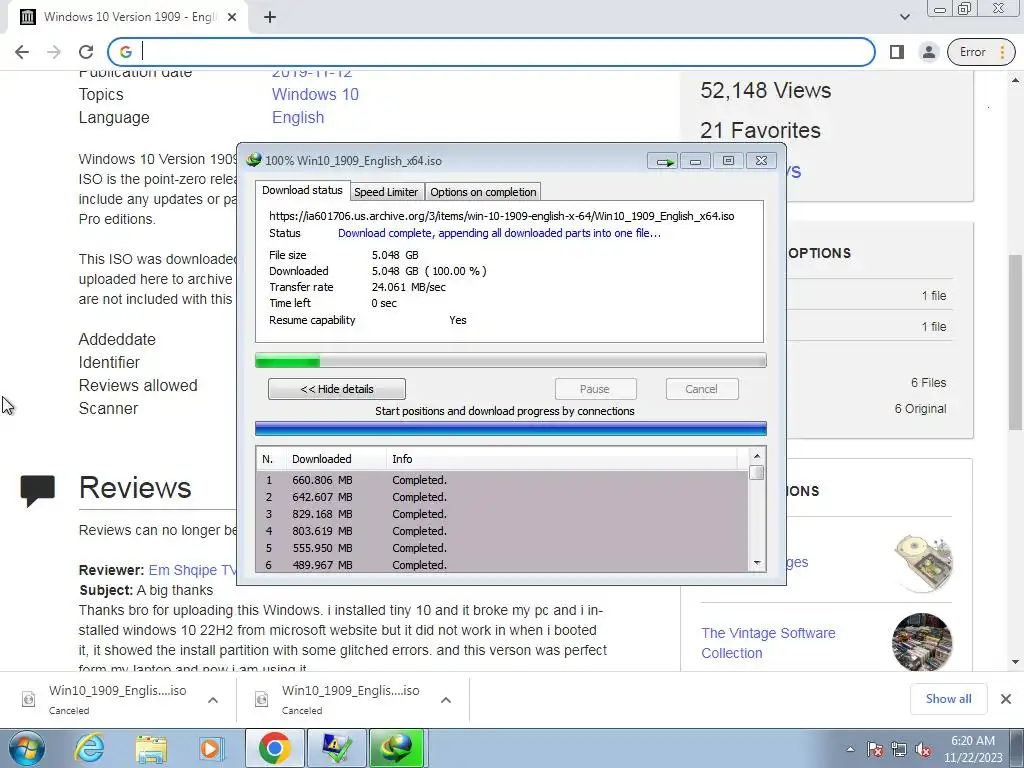The height and width of the screenshot is (768, 1024).
Task: Click Action Center flag tray icon
Action: [874, 749]
